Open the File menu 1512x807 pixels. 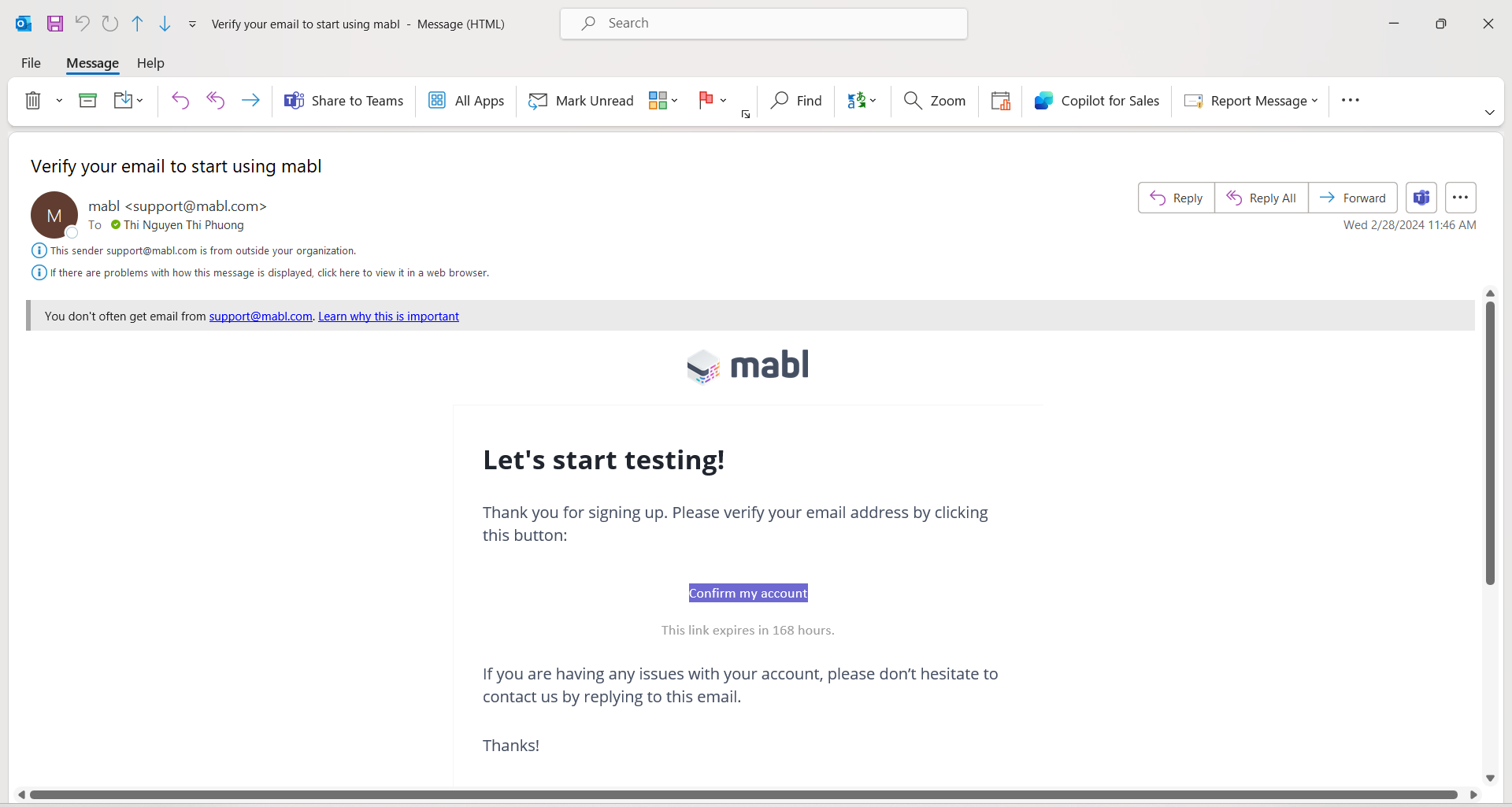click(x=30, y=63)
